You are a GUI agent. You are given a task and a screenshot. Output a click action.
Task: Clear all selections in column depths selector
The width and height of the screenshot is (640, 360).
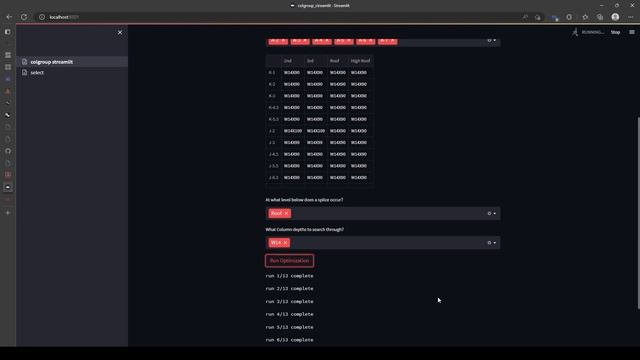click(x=489, y=243)
